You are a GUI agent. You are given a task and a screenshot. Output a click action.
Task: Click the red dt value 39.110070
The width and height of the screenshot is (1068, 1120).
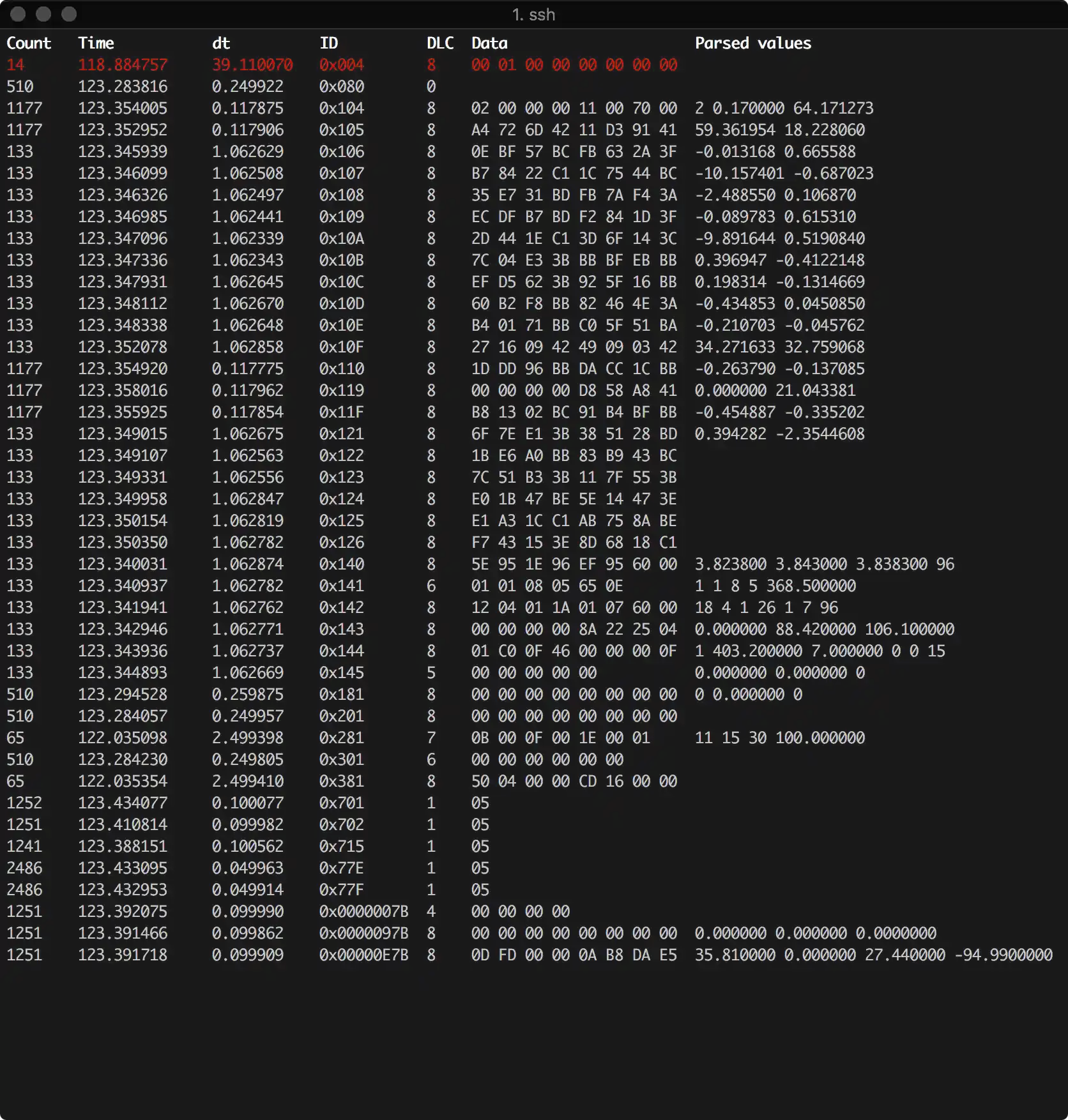252,65
